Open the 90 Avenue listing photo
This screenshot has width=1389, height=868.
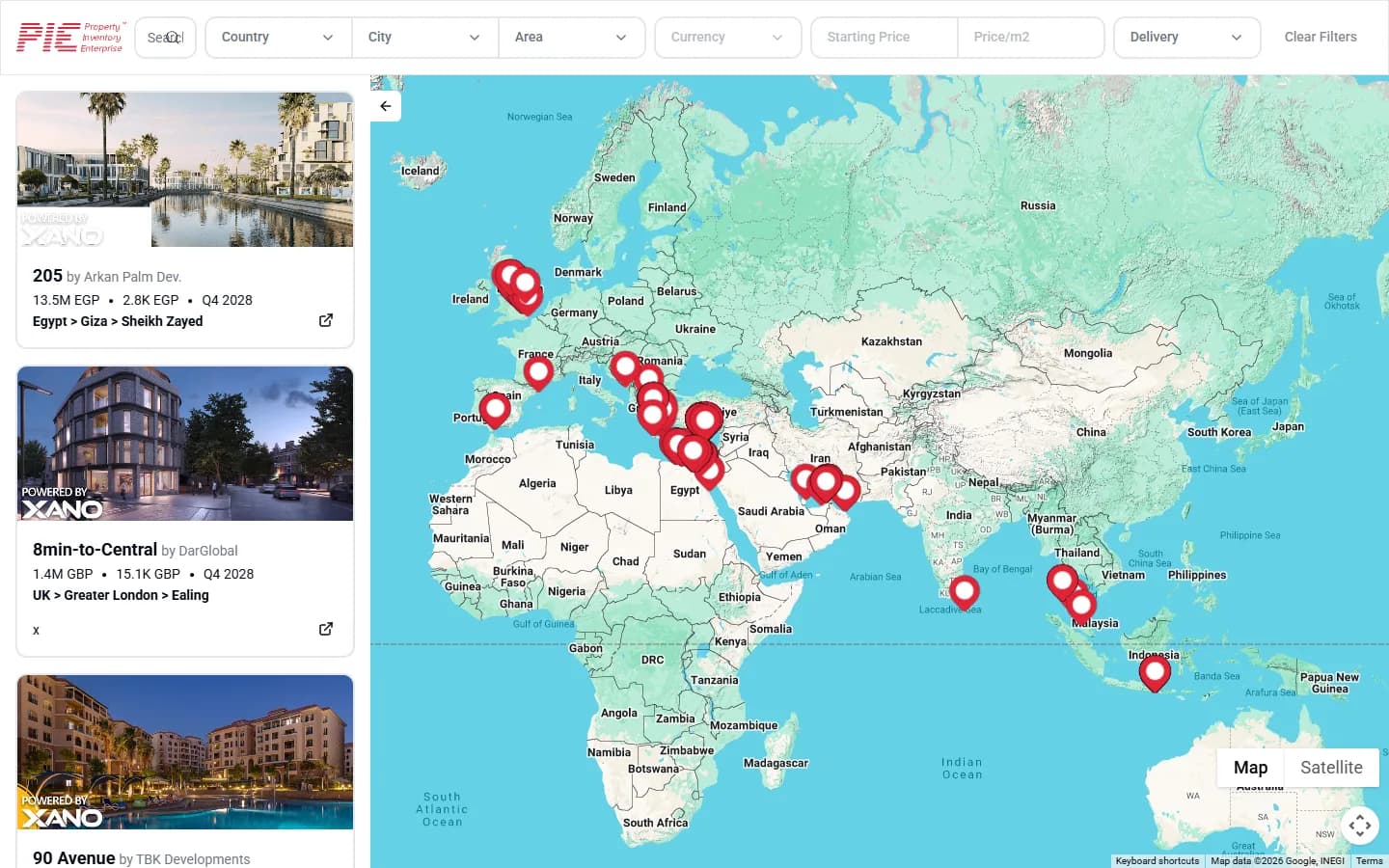(x=185, y=752)
